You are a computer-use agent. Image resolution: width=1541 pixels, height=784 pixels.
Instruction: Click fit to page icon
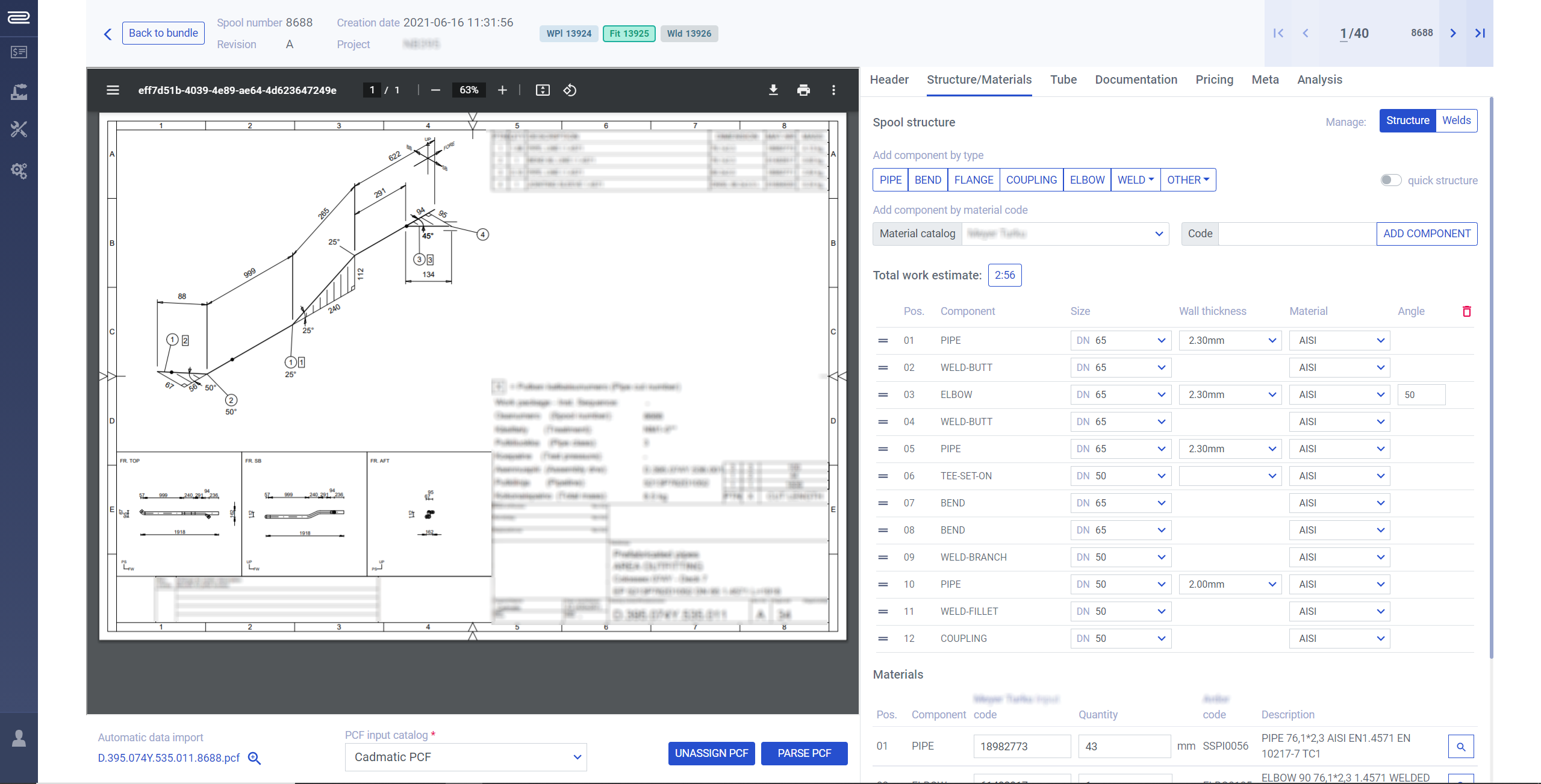[543, 90]
